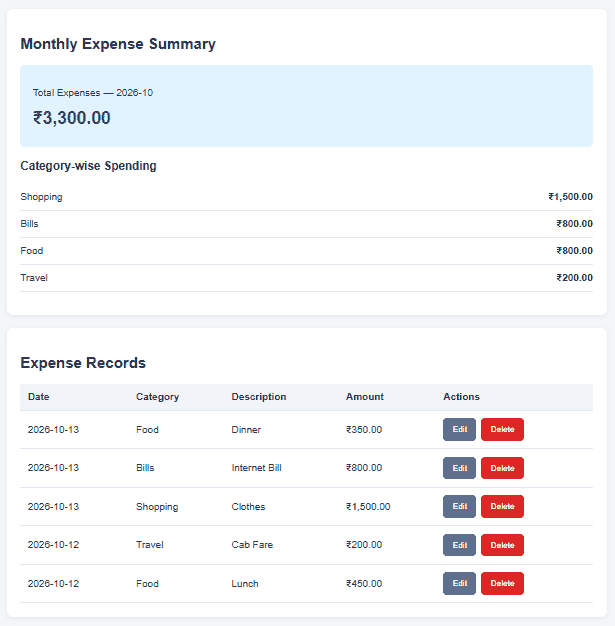Delete the Internet Bill expense
Image resolution: width=615 pixels, height=626 pixels.
click(502, 468)
